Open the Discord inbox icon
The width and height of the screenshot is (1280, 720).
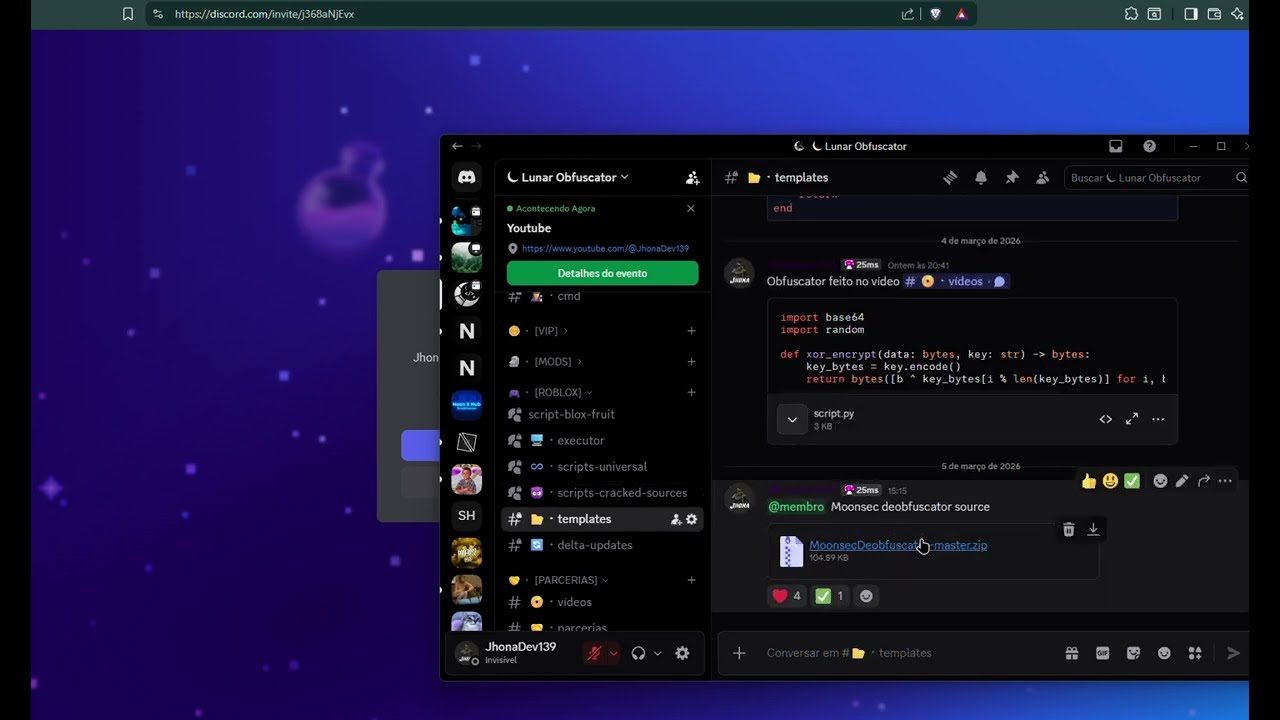click(x=1116, y=146)
